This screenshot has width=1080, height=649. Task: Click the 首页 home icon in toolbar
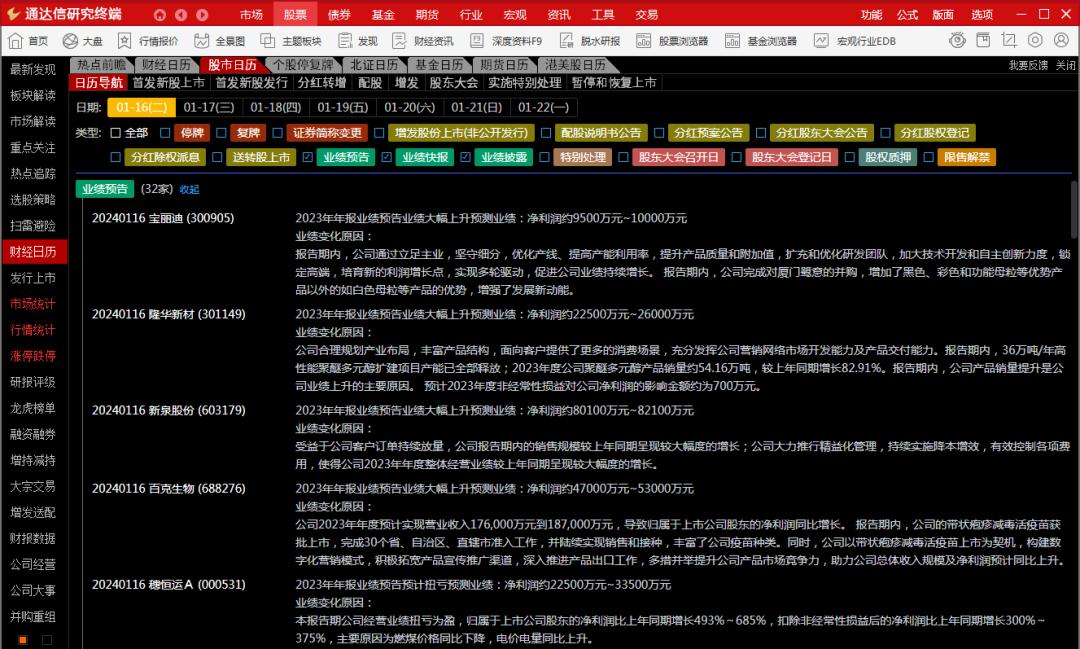(15, 41)
